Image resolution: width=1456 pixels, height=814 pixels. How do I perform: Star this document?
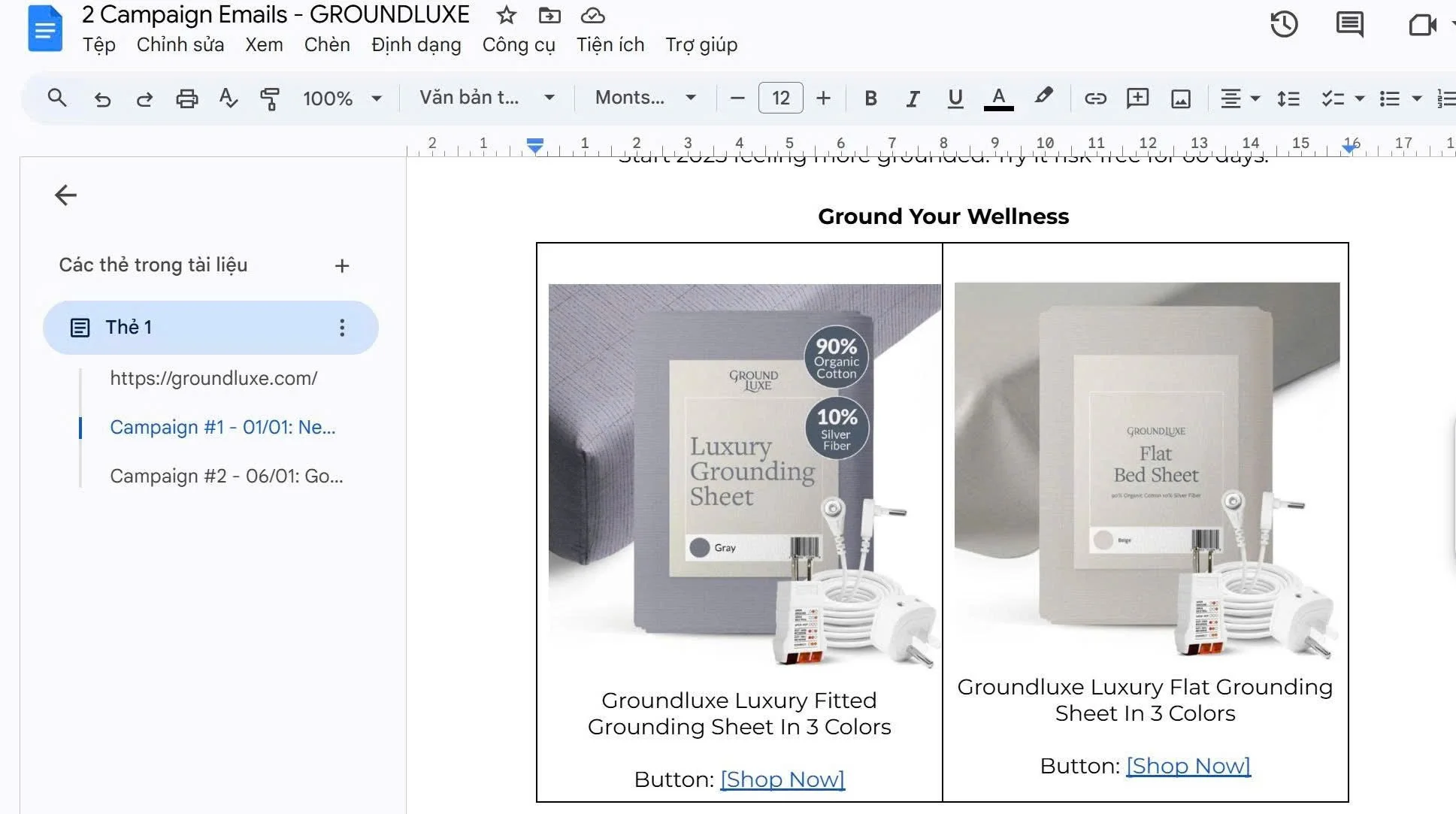coord(507,15)
